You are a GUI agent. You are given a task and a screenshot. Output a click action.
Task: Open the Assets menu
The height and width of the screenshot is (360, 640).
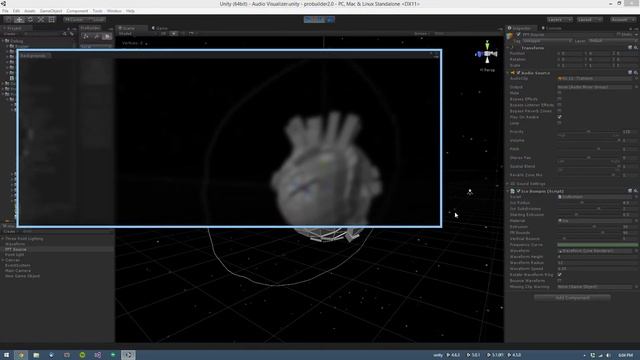click(x=30, y=11)
